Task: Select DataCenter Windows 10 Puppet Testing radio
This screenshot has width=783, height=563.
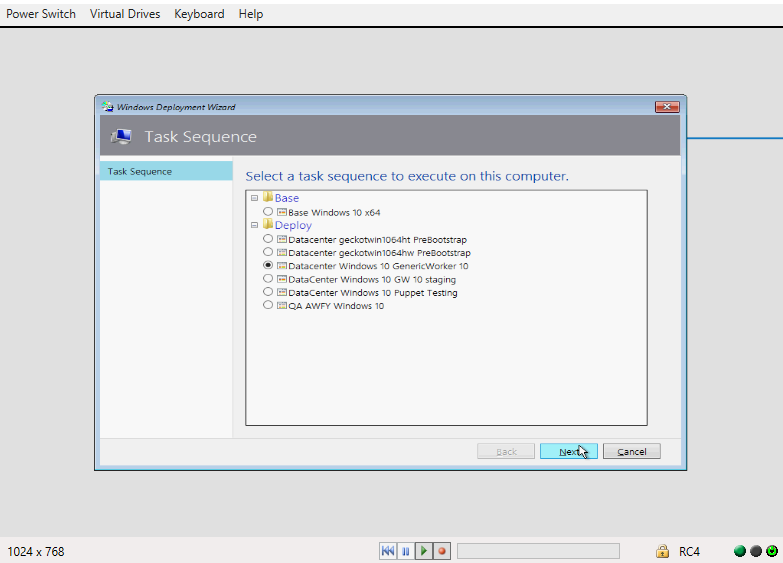Action: click(268, 292)
